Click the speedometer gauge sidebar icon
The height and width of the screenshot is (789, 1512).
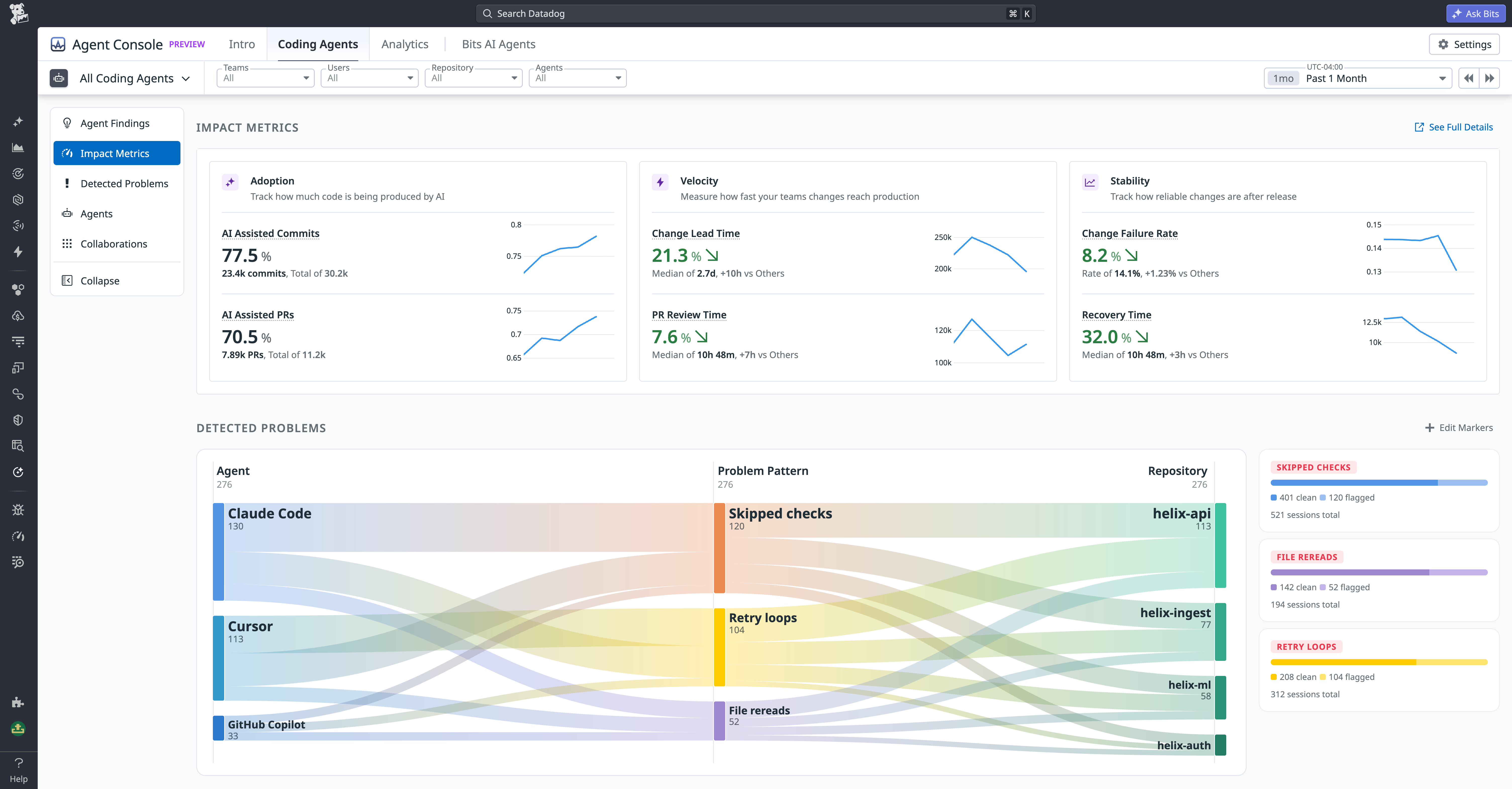point(18,536)
